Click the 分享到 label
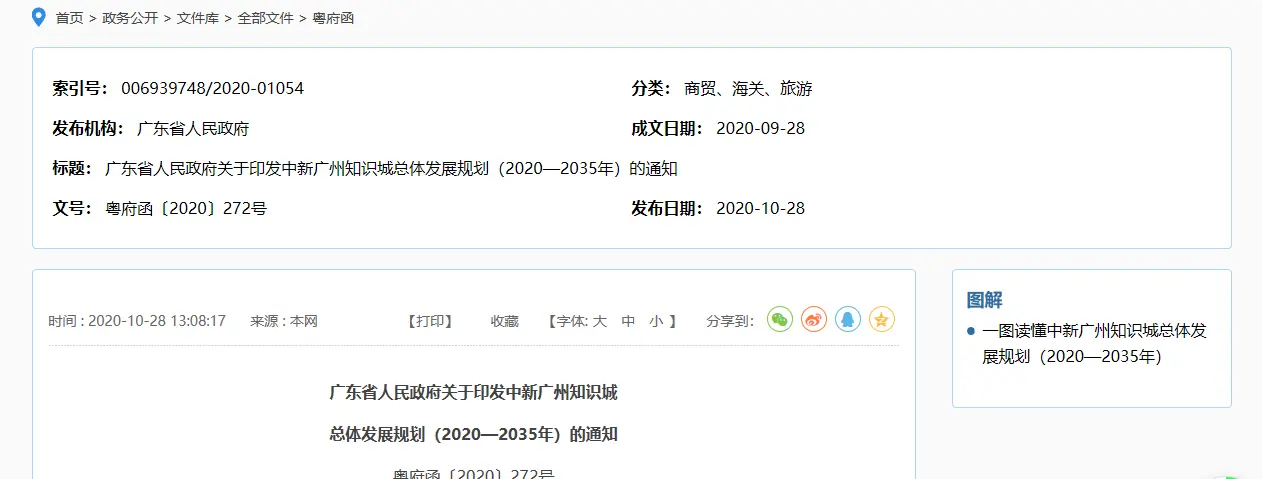 point(730,321)
